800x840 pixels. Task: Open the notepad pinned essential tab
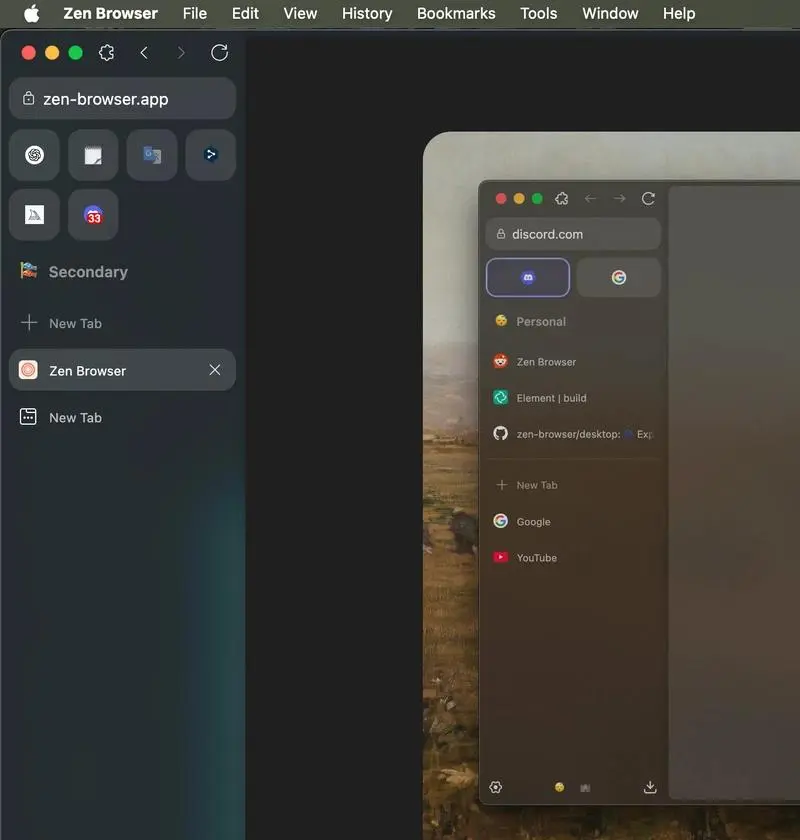[x=93, y=155]
